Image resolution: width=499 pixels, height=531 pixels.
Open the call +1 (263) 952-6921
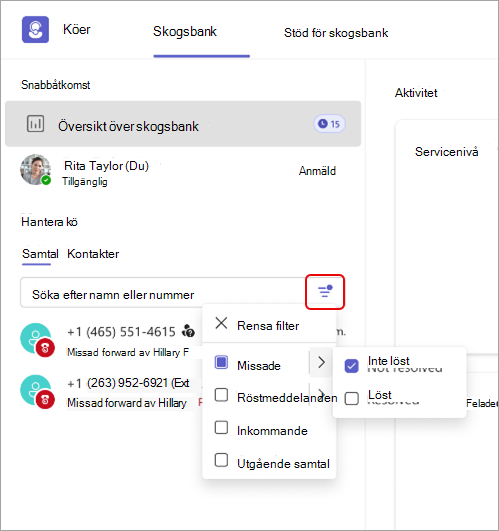(x=128, y=383)
